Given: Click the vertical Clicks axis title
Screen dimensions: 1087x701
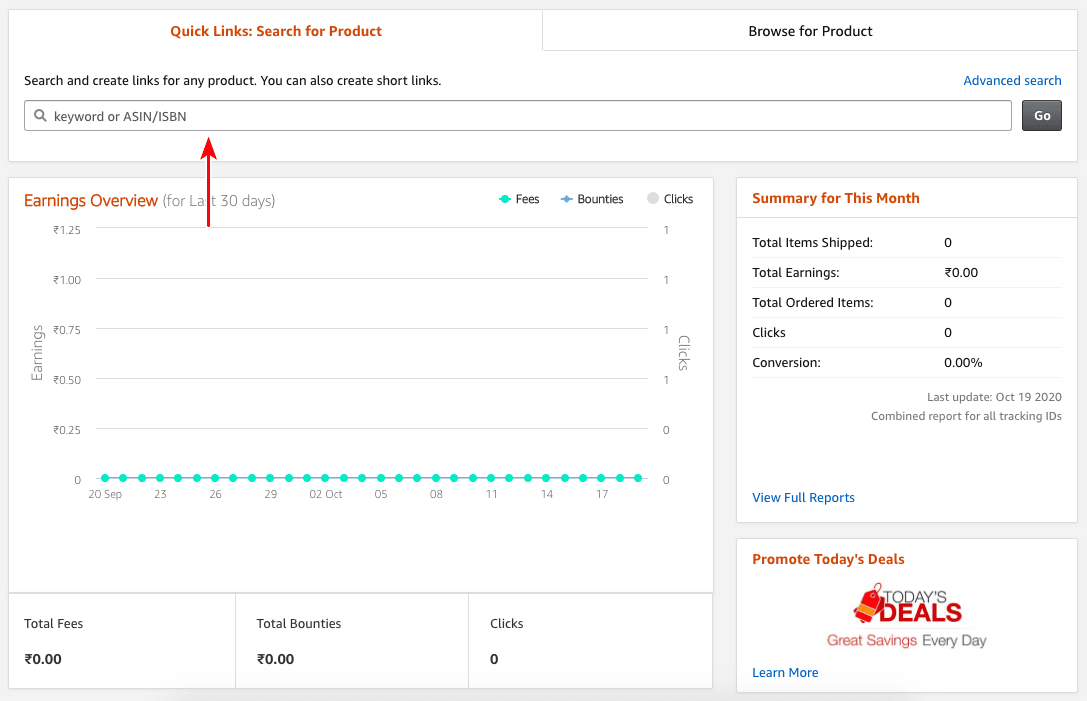Looking at the screenshot, I should [683, 353].
